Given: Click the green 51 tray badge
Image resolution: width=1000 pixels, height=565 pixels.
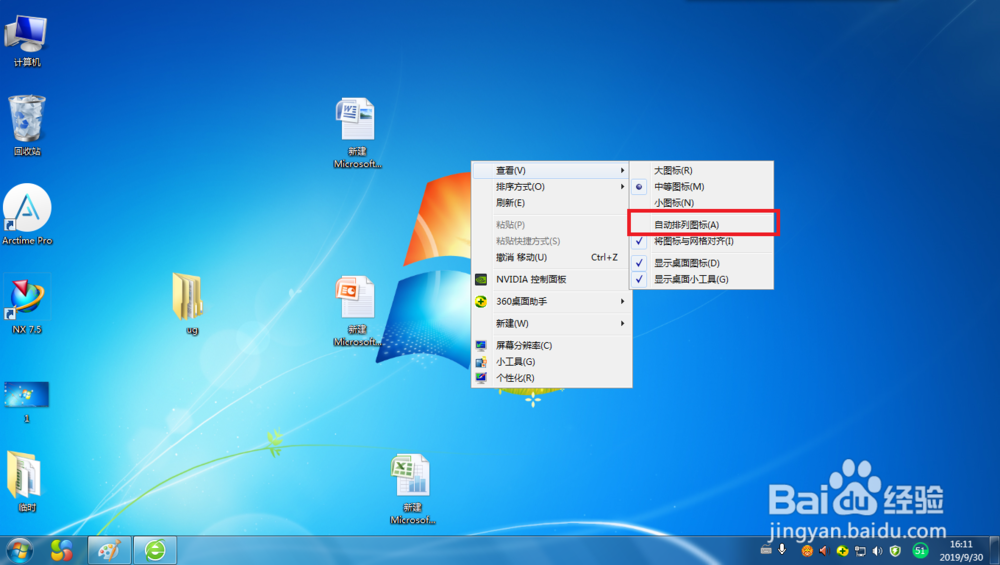Looking at the screenshot, I should [920, 550].
